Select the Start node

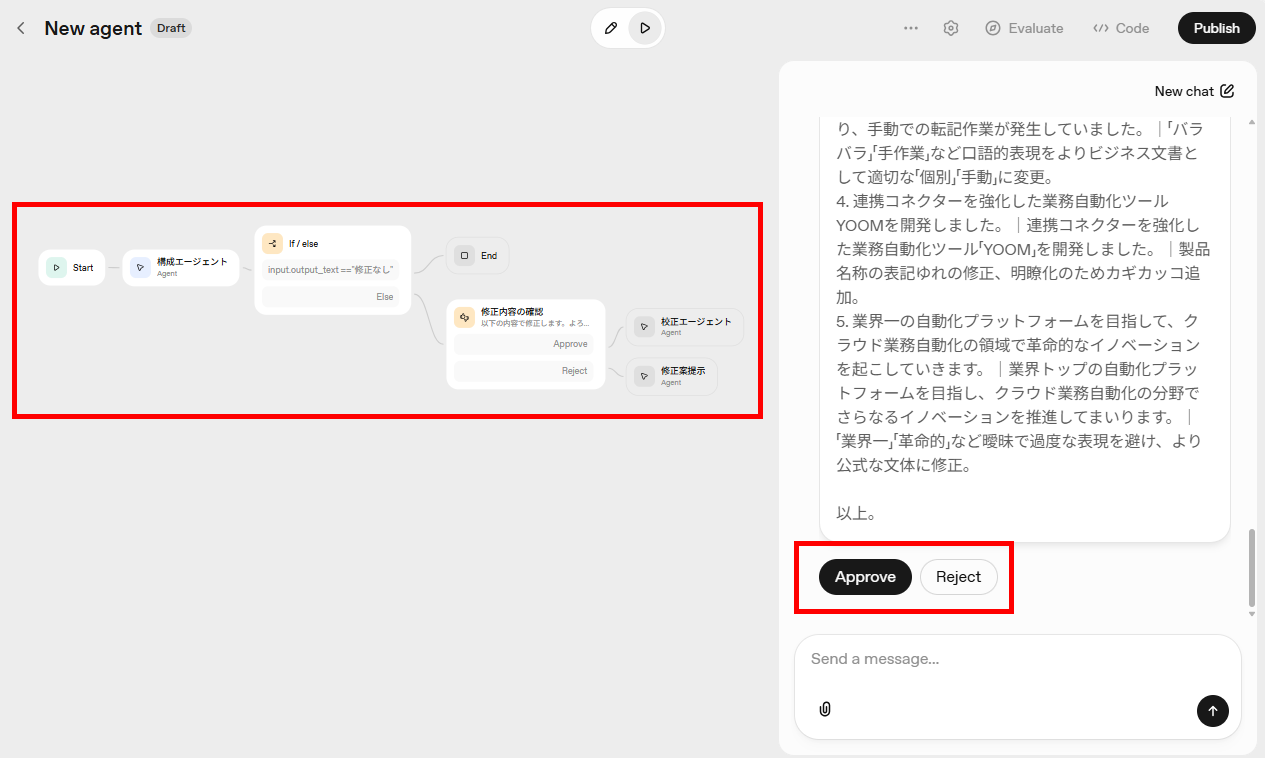pos(72,268)
